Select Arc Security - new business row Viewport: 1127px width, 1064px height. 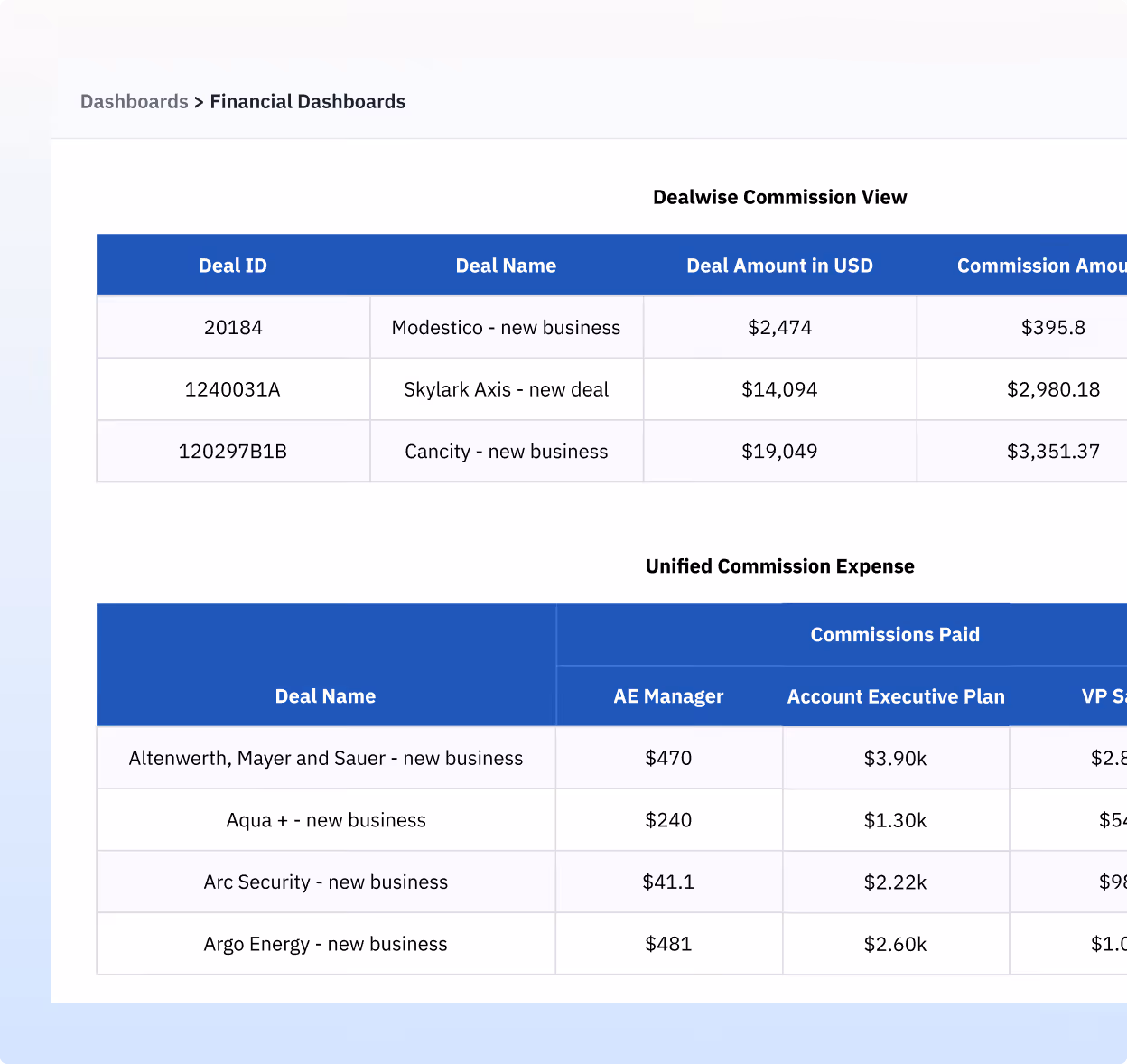point(325,882)
